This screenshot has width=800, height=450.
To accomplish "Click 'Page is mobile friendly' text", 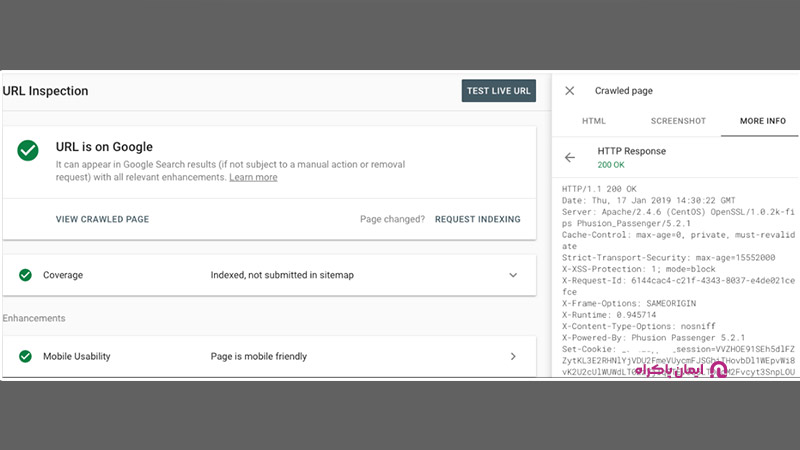I will point(259,356).
